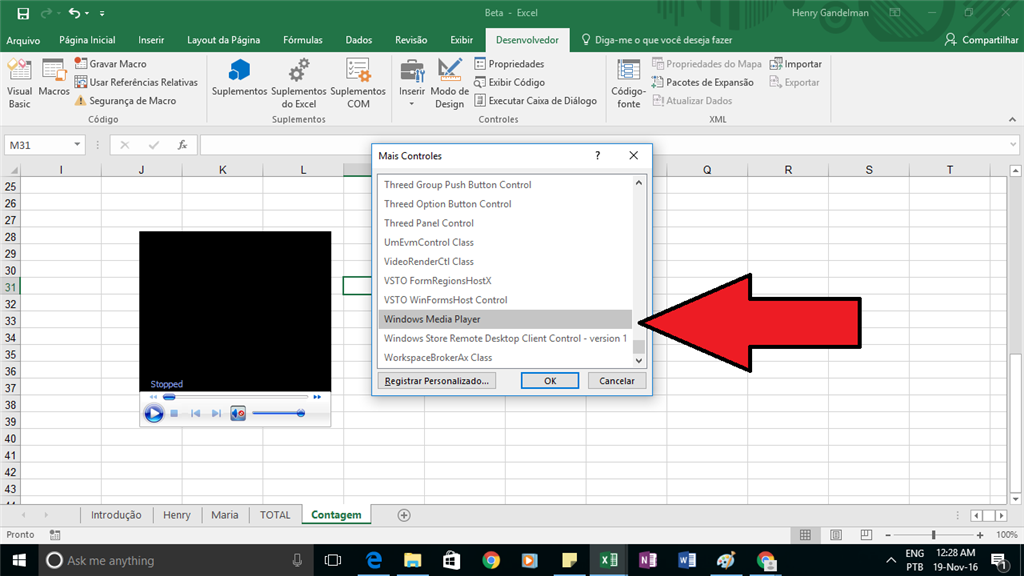Expand the formula bar
The width and height of the screenshot is (1024, 576).
point(1013,144)
